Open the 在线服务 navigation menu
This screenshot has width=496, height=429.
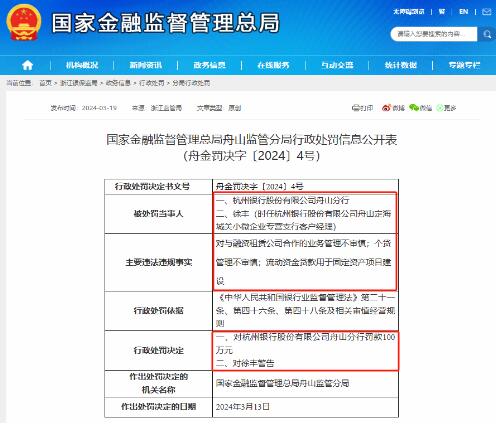[273, 65]
